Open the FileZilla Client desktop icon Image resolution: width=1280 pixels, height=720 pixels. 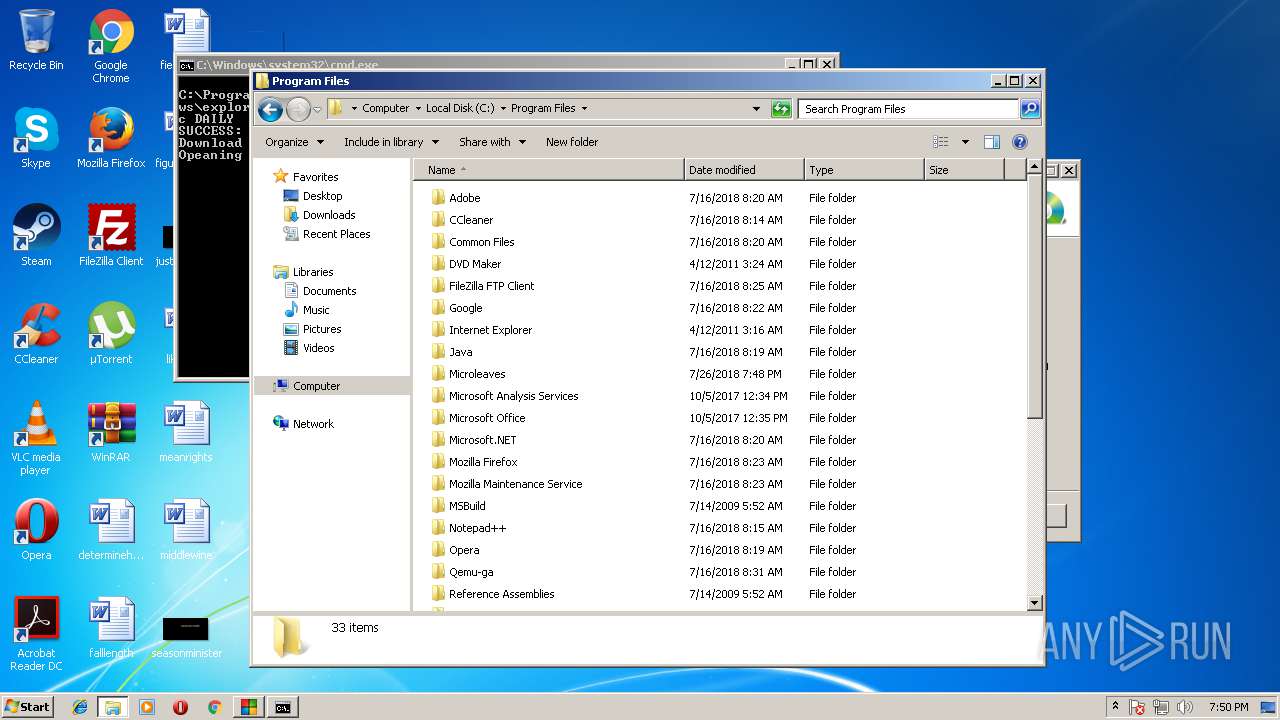coord(111,236)
